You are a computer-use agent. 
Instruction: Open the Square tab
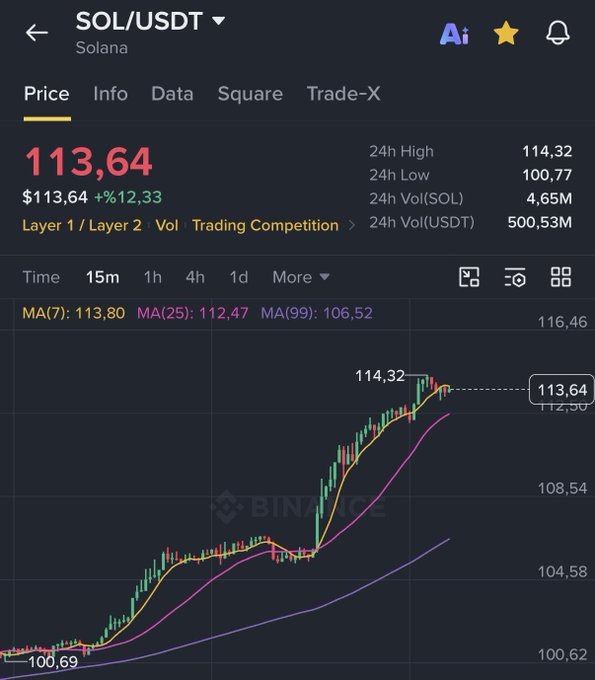point(250,94)
